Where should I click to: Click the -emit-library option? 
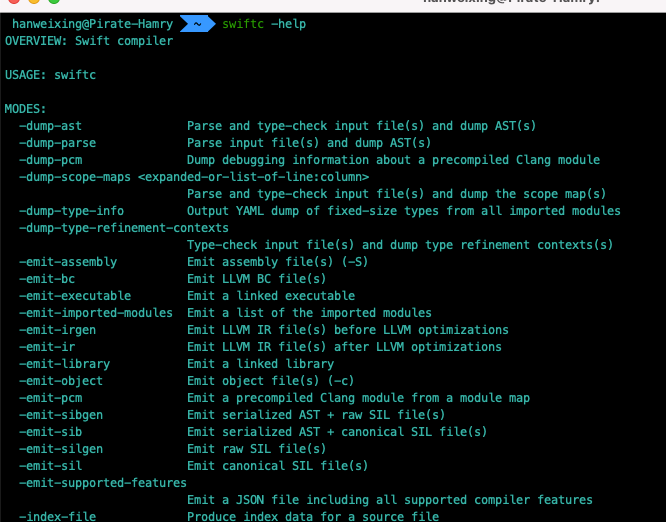[x=64, y=364]
